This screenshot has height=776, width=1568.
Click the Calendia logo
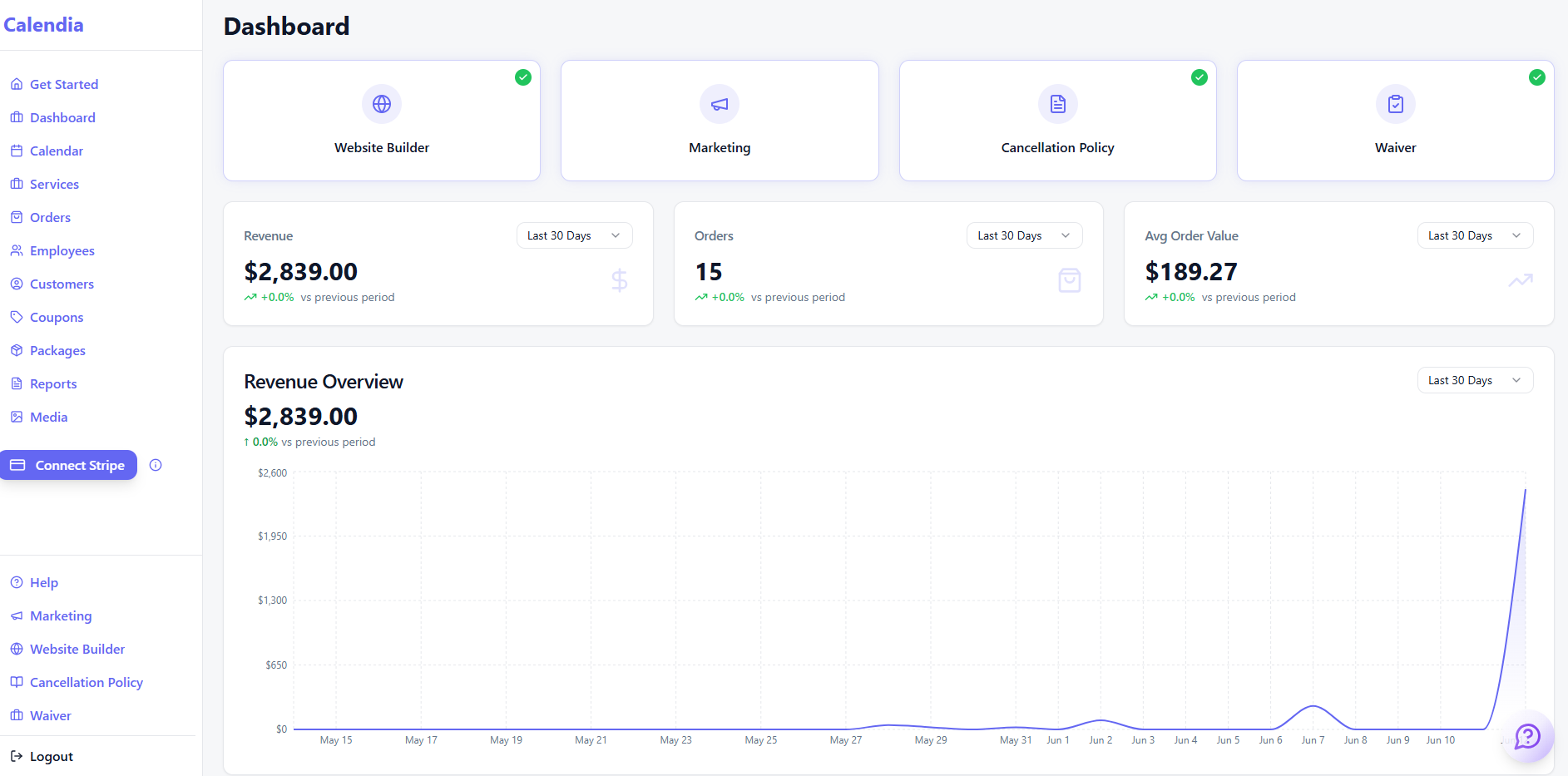point(43,25)
